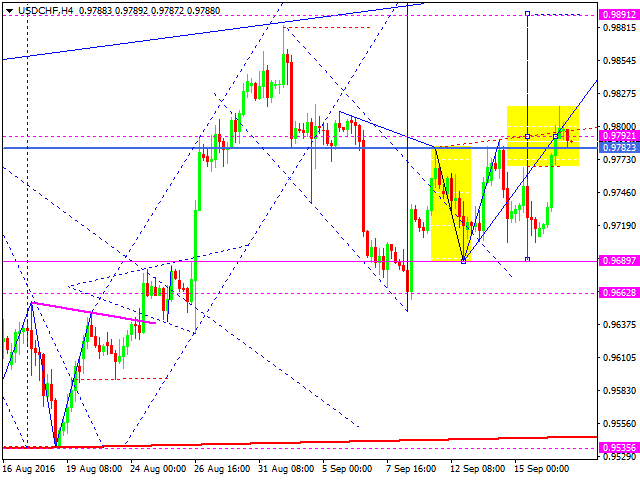Click the 0.96375 price scale value
Image resolution: width=640 pixels, height=480 pixels.
tap(619, 324)
